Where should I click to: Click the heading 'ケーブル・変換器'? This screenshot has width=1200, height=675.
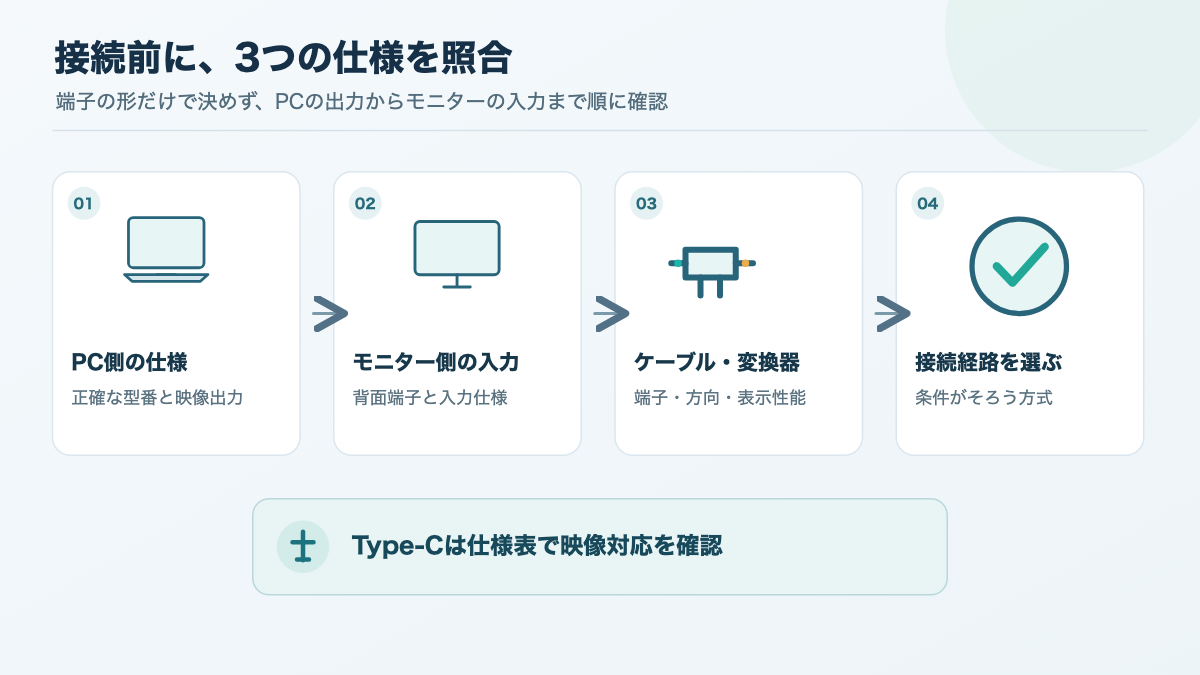(x=717, y=362)
